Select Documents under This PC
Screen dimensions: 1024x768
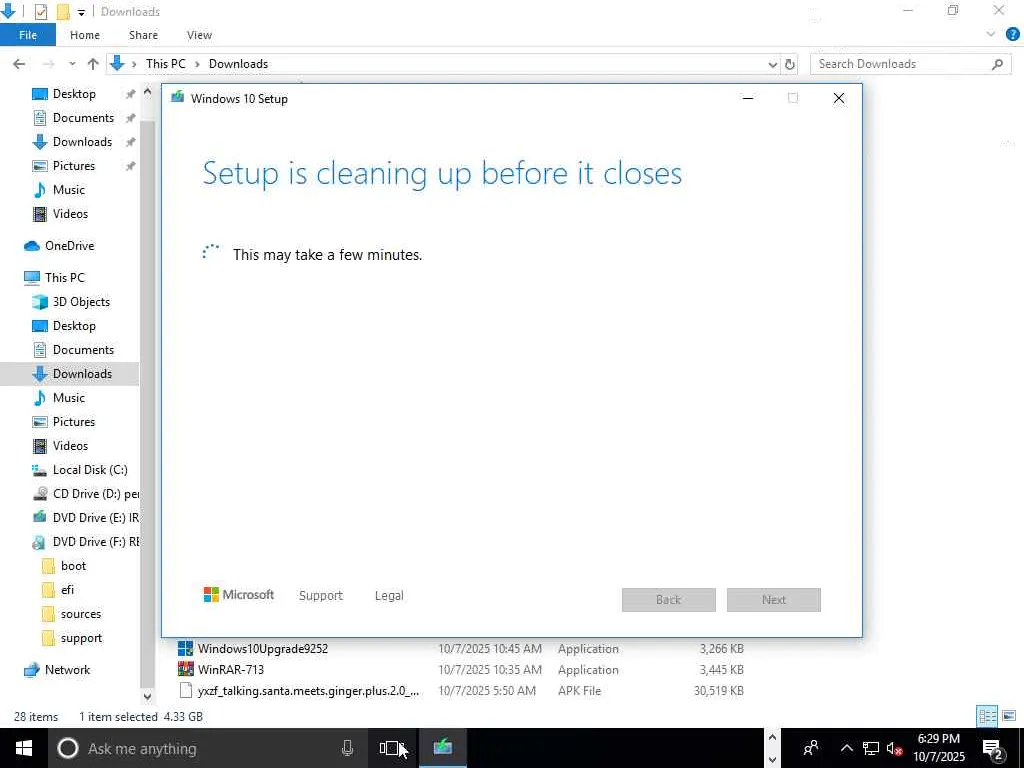click(x=83, y=350)
